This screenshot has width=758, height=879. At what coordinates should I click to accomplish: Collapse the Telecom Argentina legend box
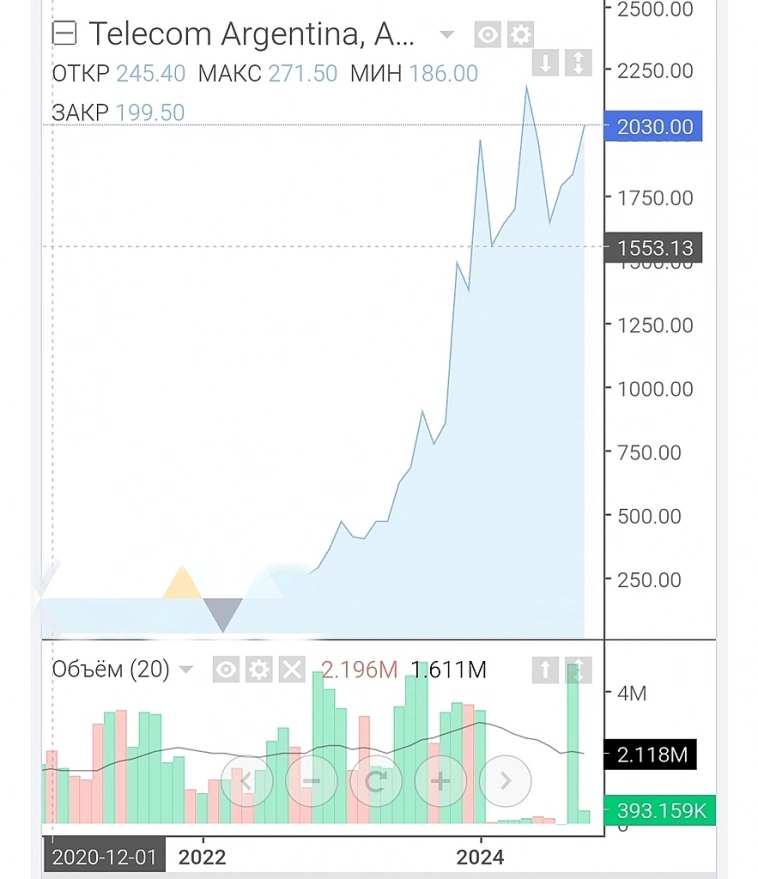(64, 35)
